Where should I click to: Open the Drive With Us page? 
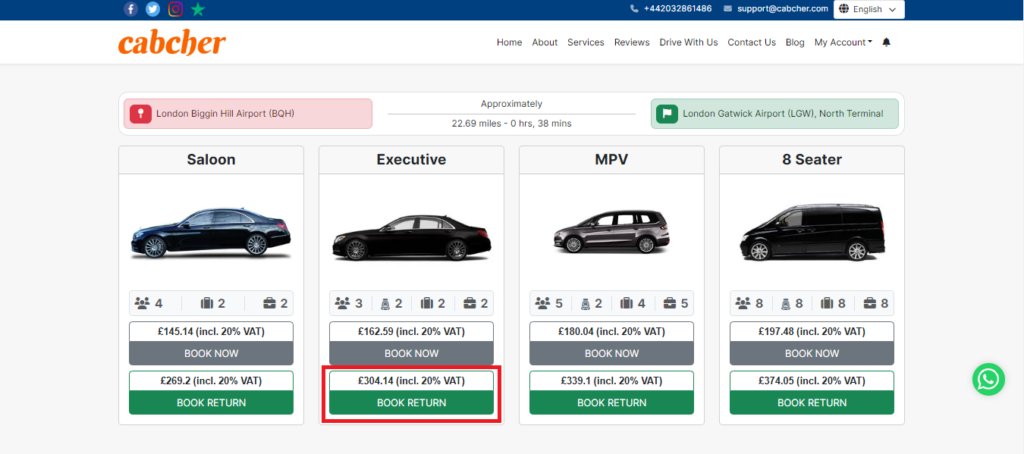click(688, 42)
